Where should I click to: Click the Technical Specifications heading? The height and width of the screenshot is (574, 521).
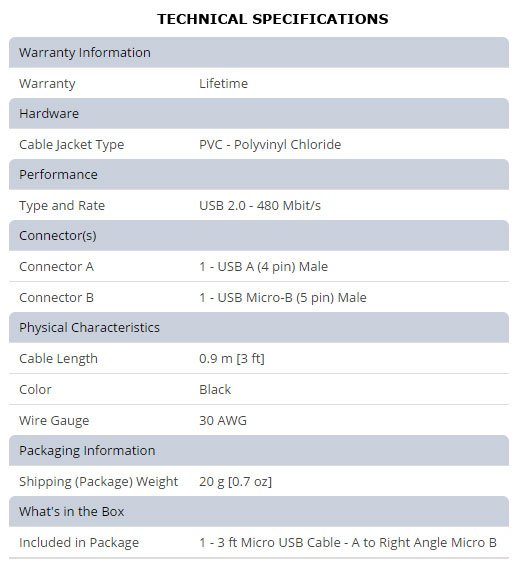273,19
